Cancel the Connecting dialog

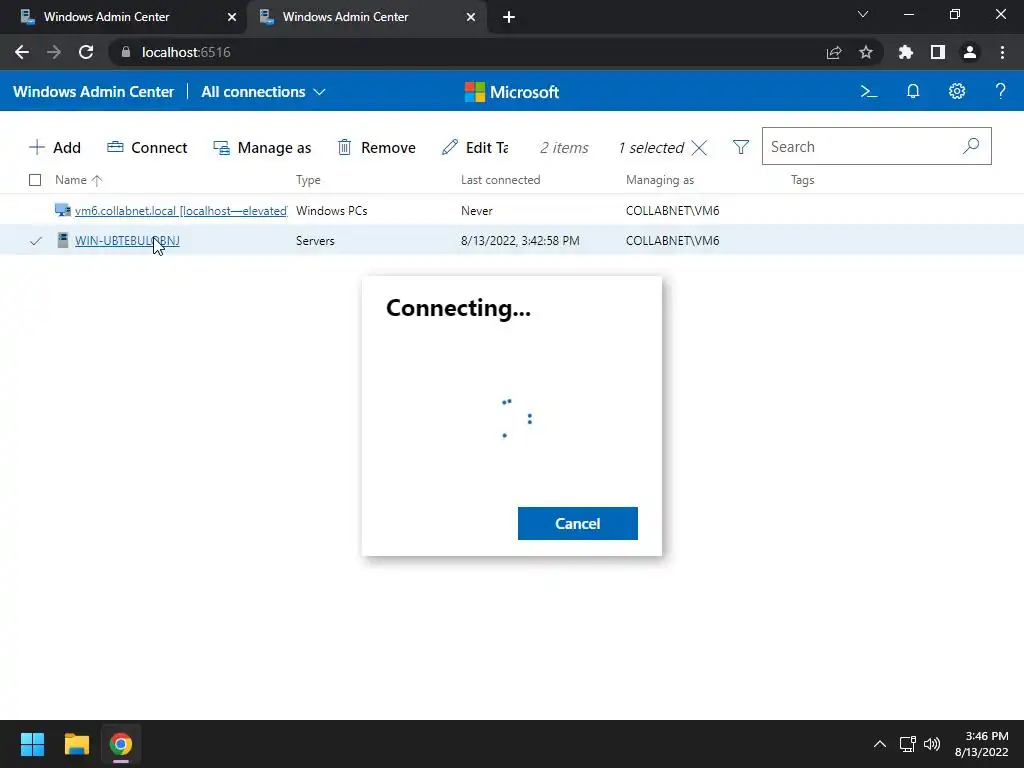[577, 523]
